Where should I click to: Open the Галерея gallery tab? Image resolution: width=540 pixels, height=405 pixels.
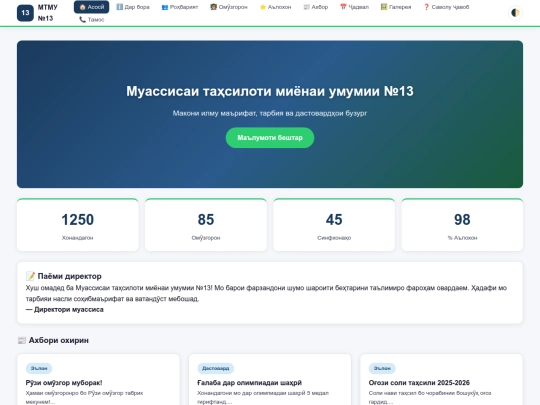(x=396, y=7)
